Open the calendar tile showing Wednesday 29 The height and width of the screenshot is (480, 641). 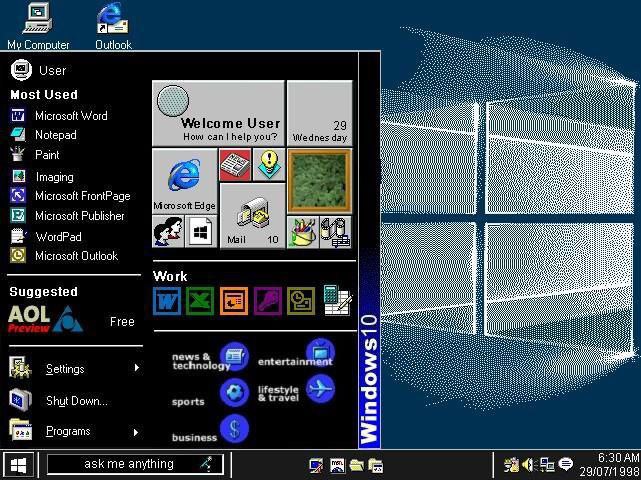coord(320,113)
